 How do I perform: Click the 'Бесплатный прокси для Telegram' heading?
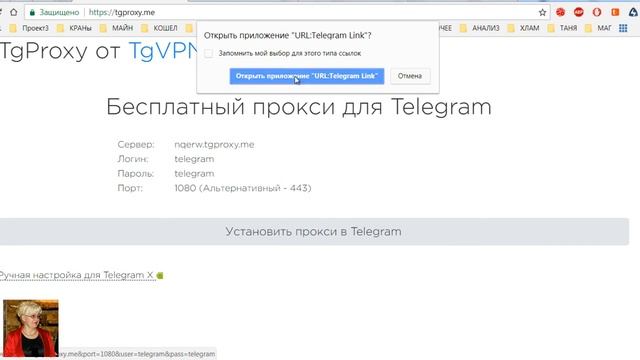tap(299, 107)
